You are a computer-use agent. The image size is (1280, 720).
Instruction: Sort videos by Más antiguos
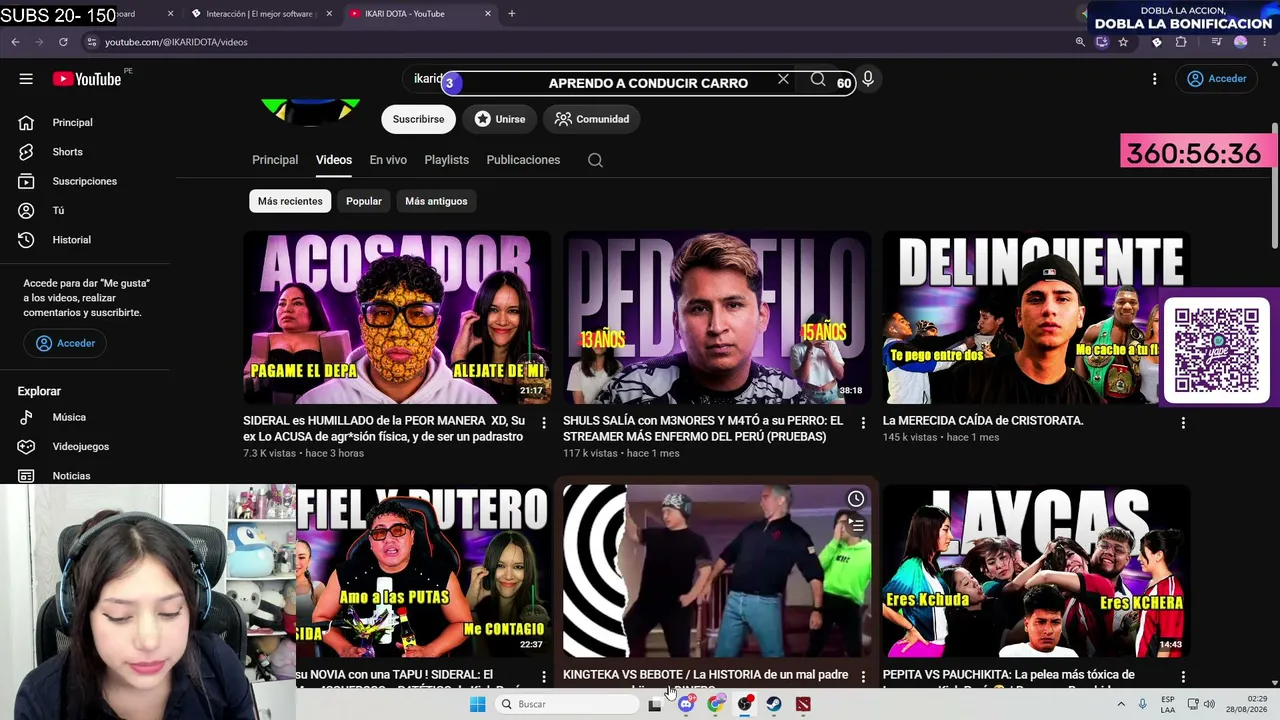[x=436, y=201]
